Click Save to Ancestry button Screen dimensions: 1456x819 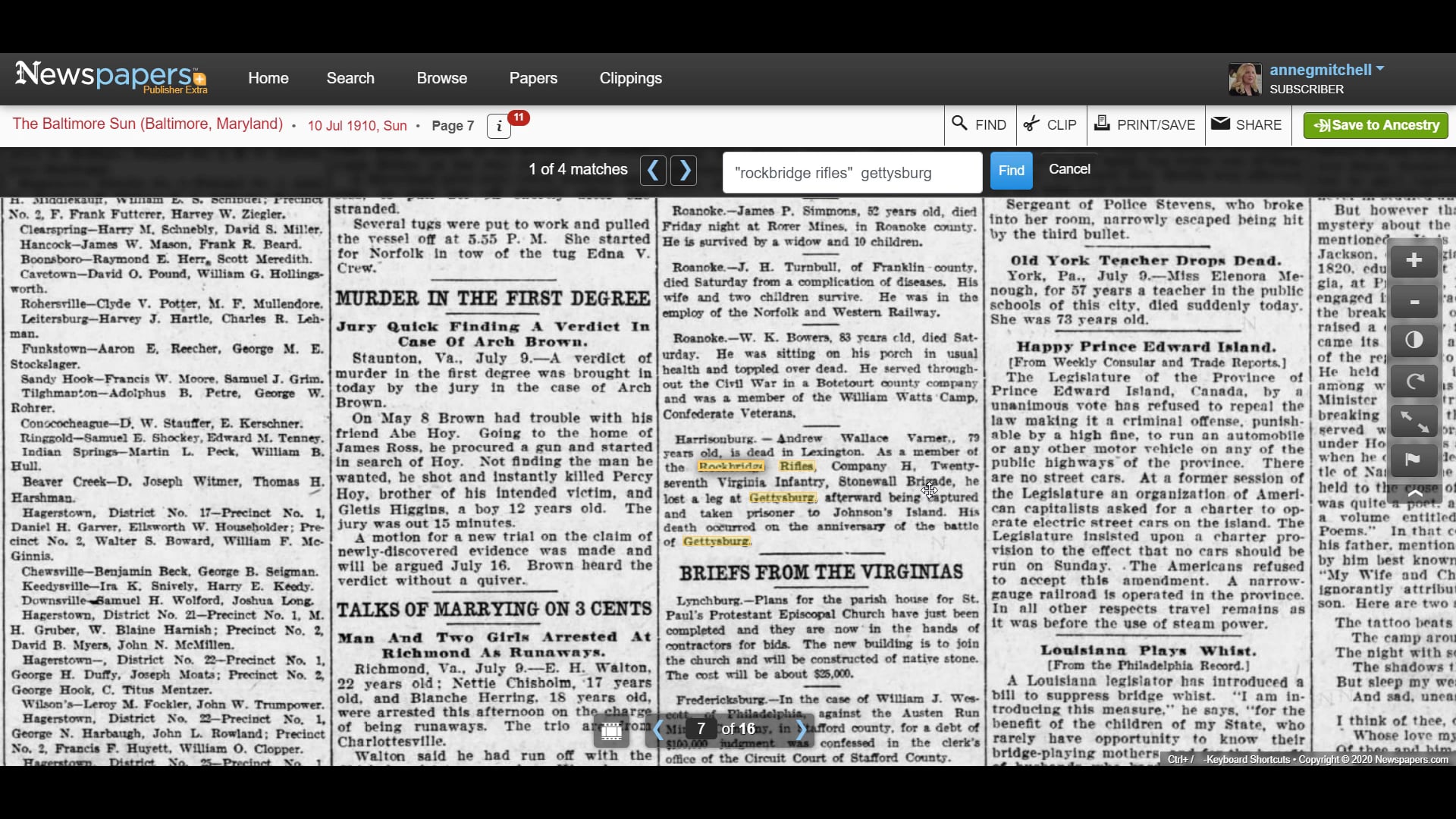[x=1375, y=125]
